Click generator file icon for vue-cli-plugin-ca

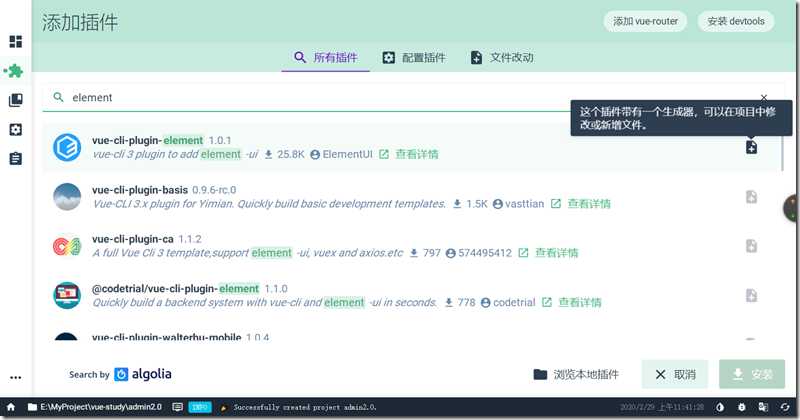(751, 245)
